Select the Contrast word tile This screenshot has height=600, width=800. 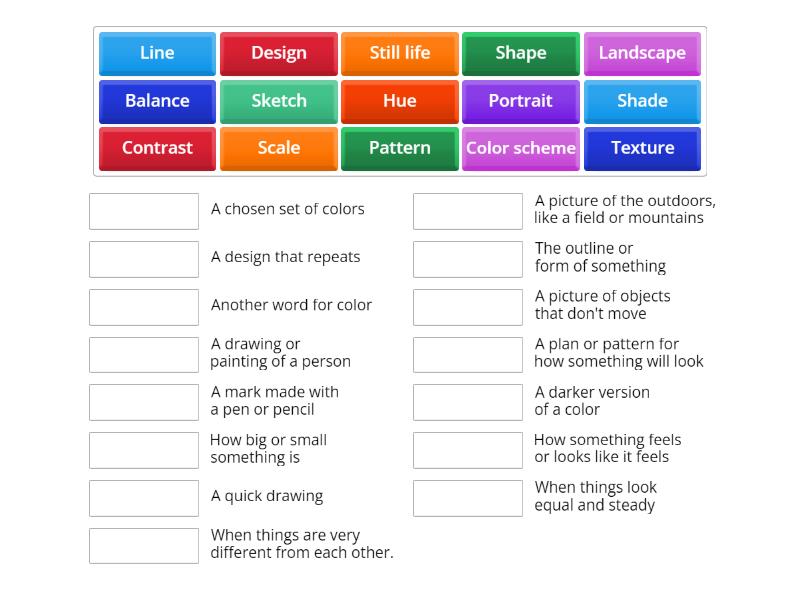tap(157, 148)
